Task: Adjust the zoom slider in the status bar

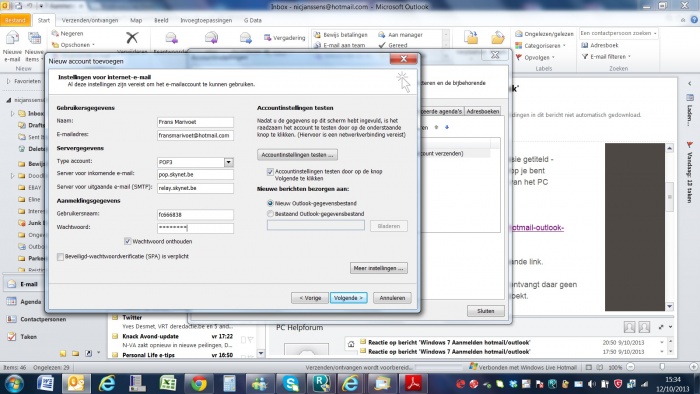Action: click(x=662, y=367)
